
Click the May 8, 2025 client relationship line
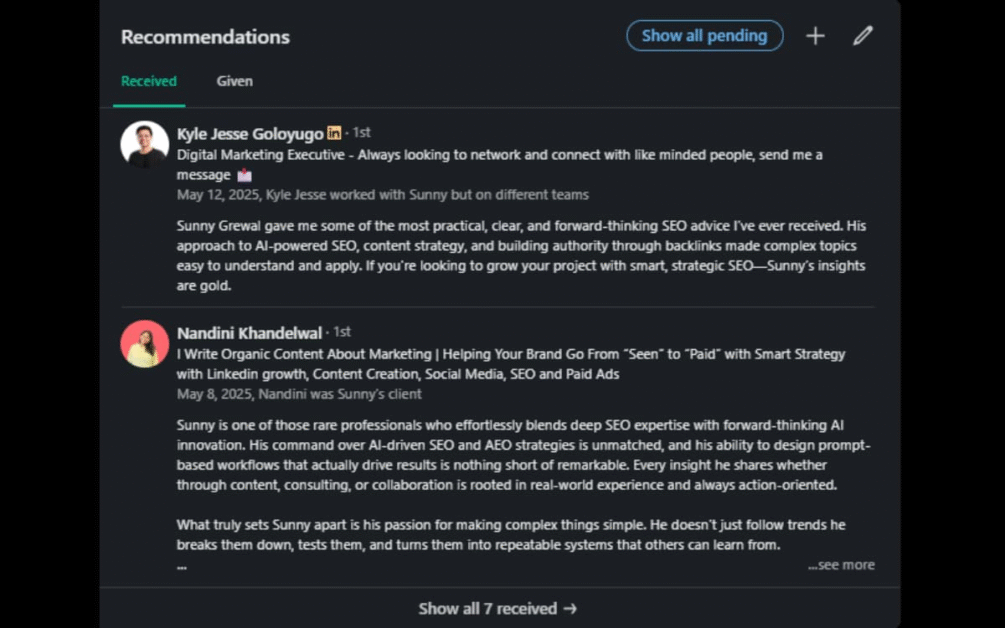click(x=299, y=394)
